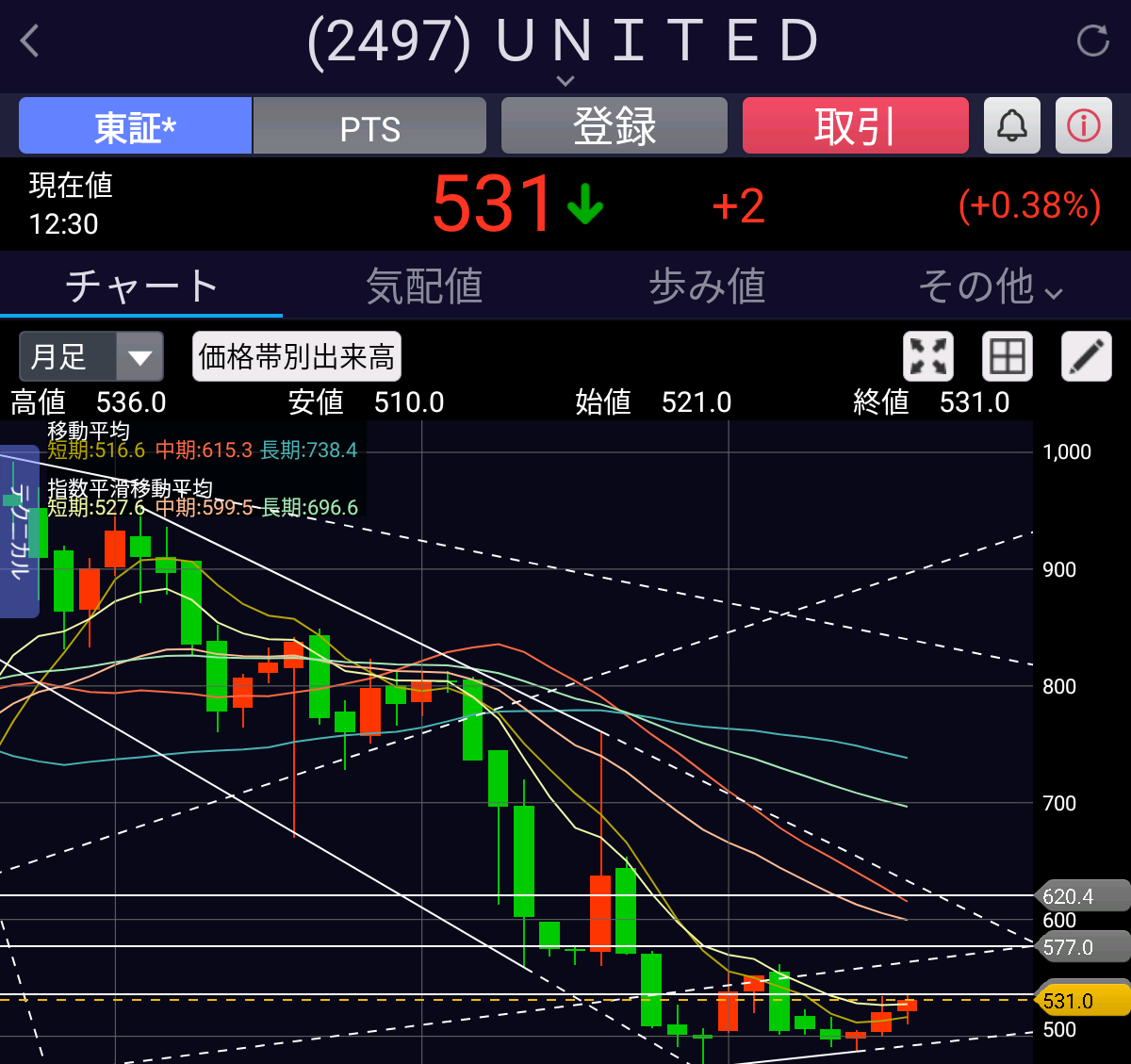Select the 東証* market toggle
The height and width of the screenshot is (1064, 1131).
click(135, 125)
